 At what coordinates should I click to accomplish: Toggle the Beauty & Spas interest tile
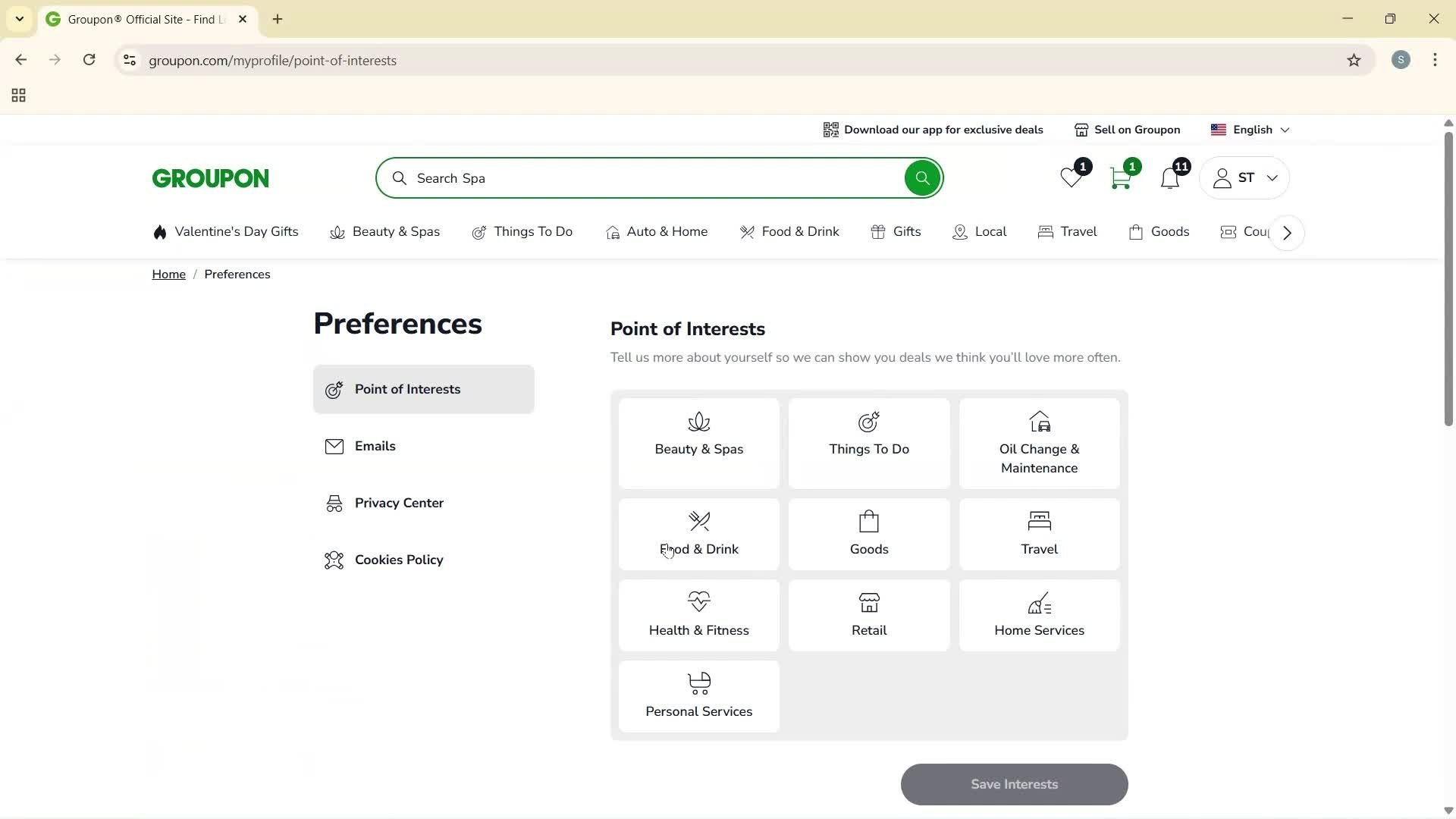[x=698, y=443]
